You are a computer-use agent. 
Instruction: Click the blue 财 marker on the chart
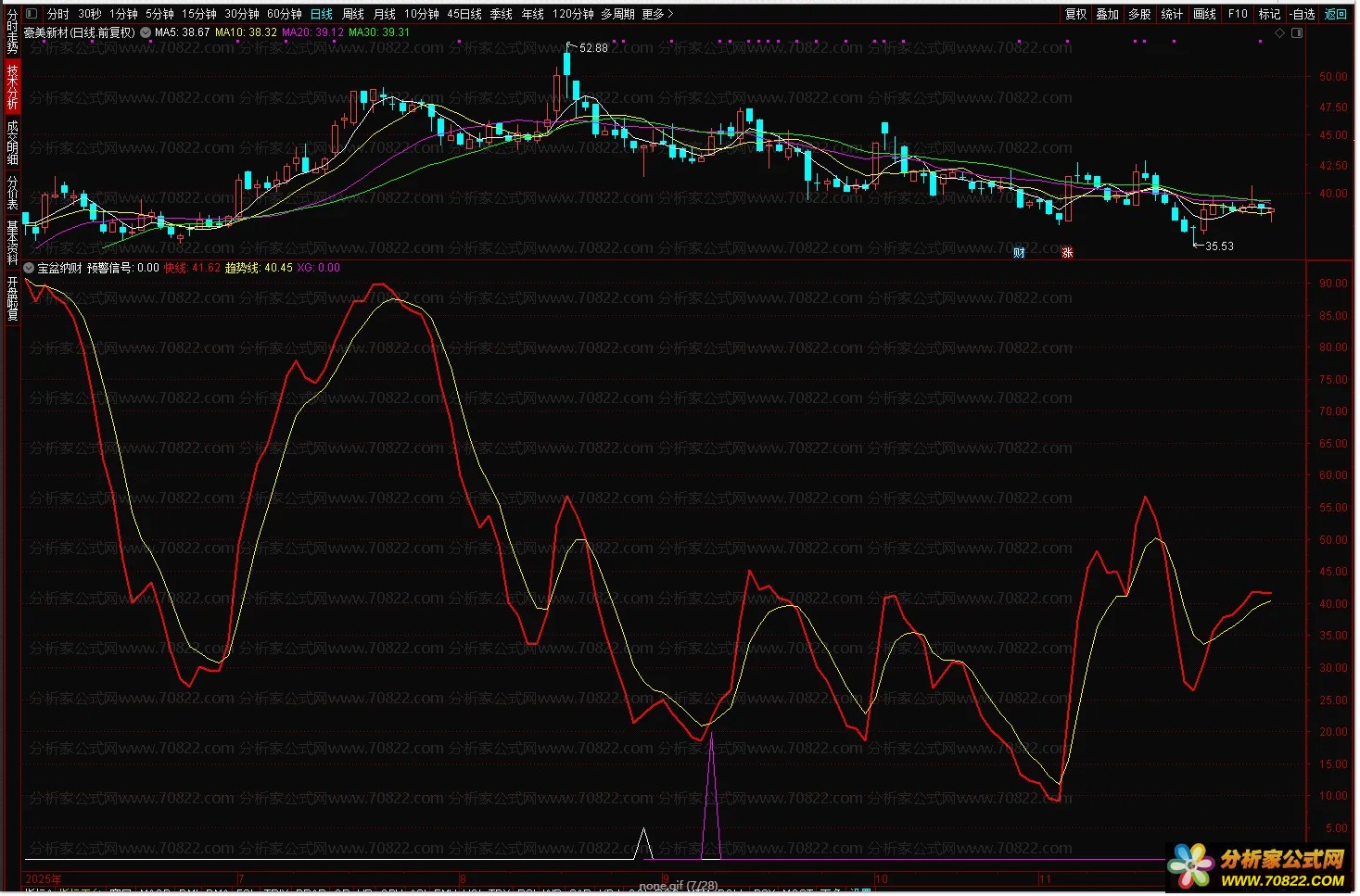click(1019, 253)
